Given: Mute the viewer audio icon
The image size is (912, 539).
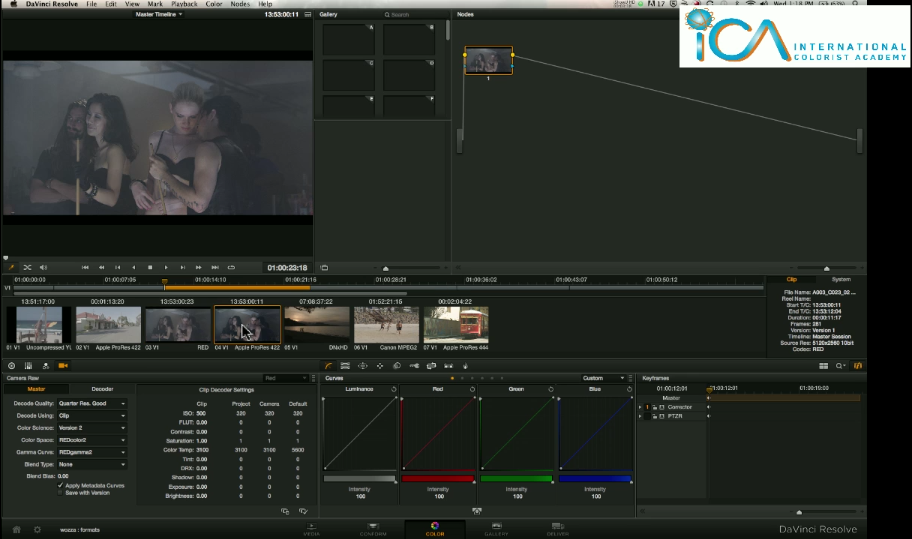Looking at the screenshot, I should pyautogui.click(x=43, y=267).
